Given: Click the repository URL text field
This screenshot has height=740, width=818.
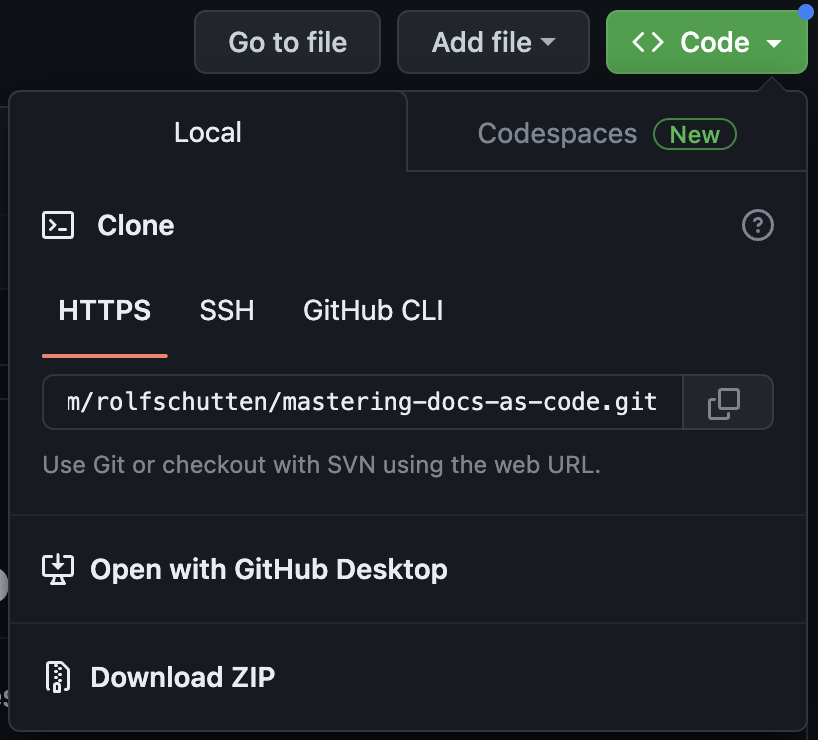Looking at the screenshot, I should click(x=362, y=402).
